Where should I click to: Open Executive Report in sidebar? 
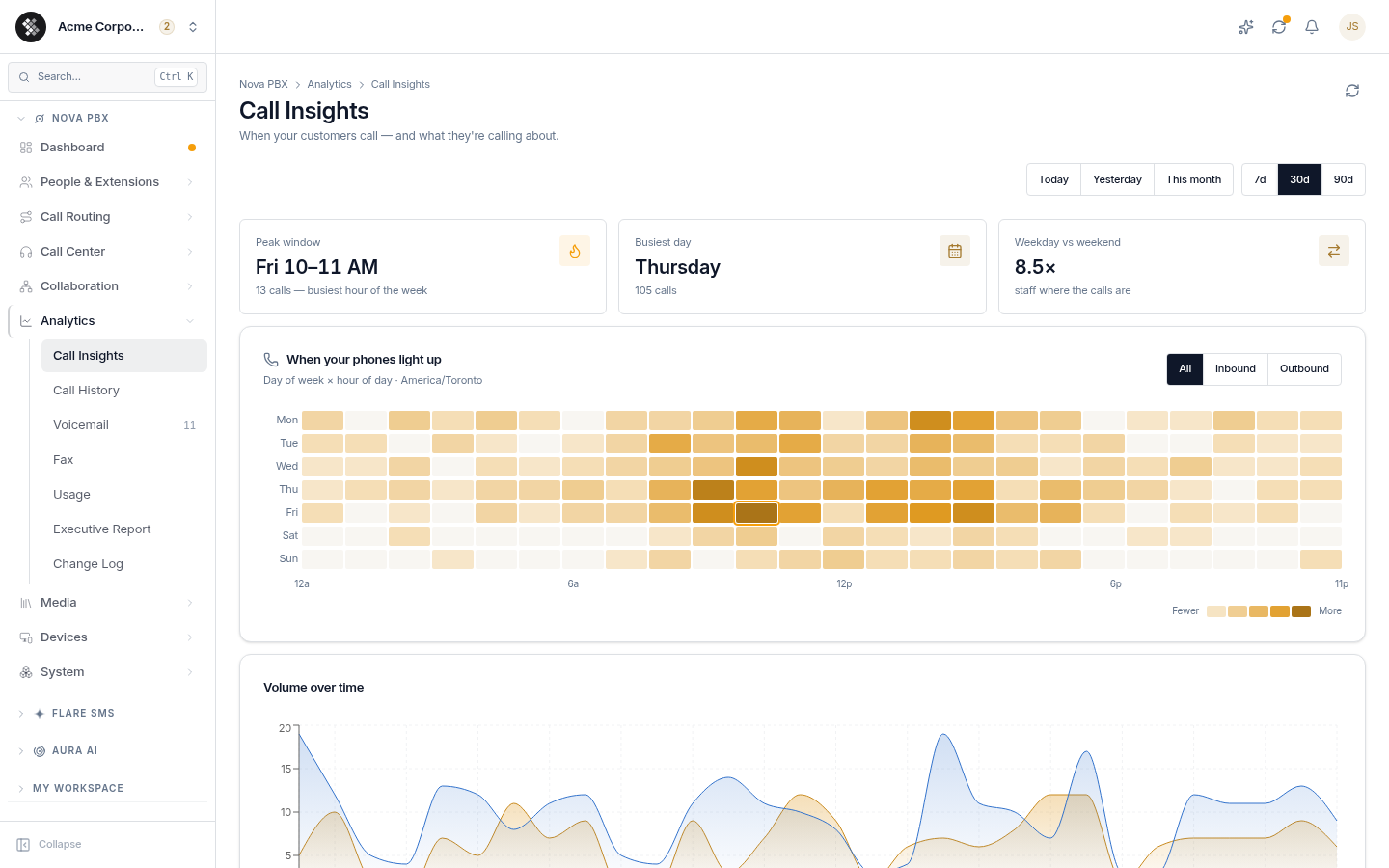(124, 529)
